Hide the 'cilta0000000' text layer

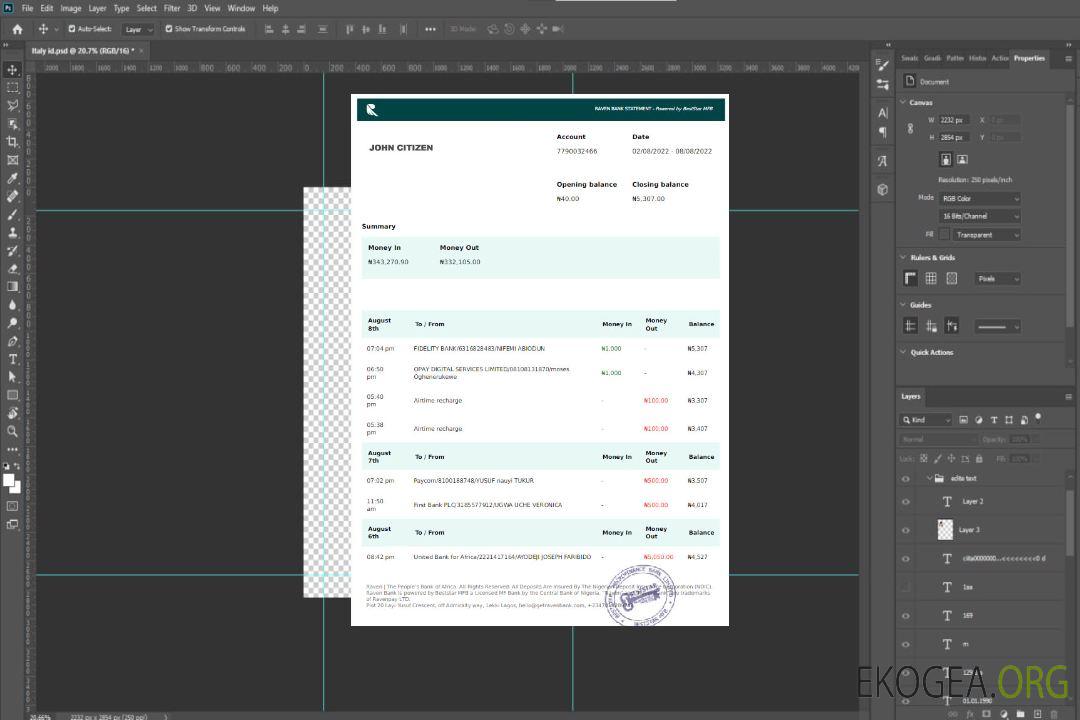[906, 559]
